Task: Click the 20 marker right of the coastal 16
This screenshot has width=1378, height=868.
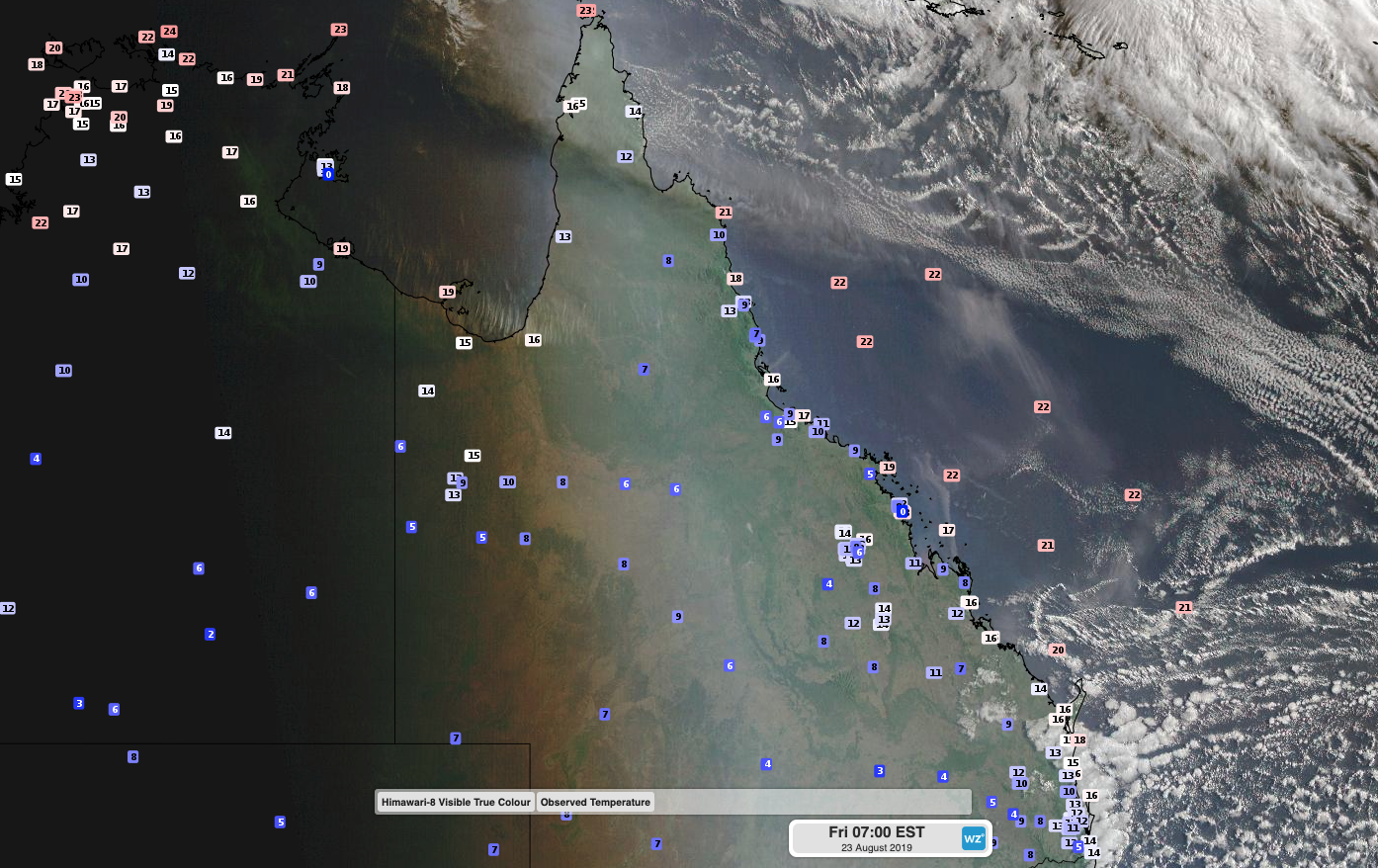Action: [1058, 651]
